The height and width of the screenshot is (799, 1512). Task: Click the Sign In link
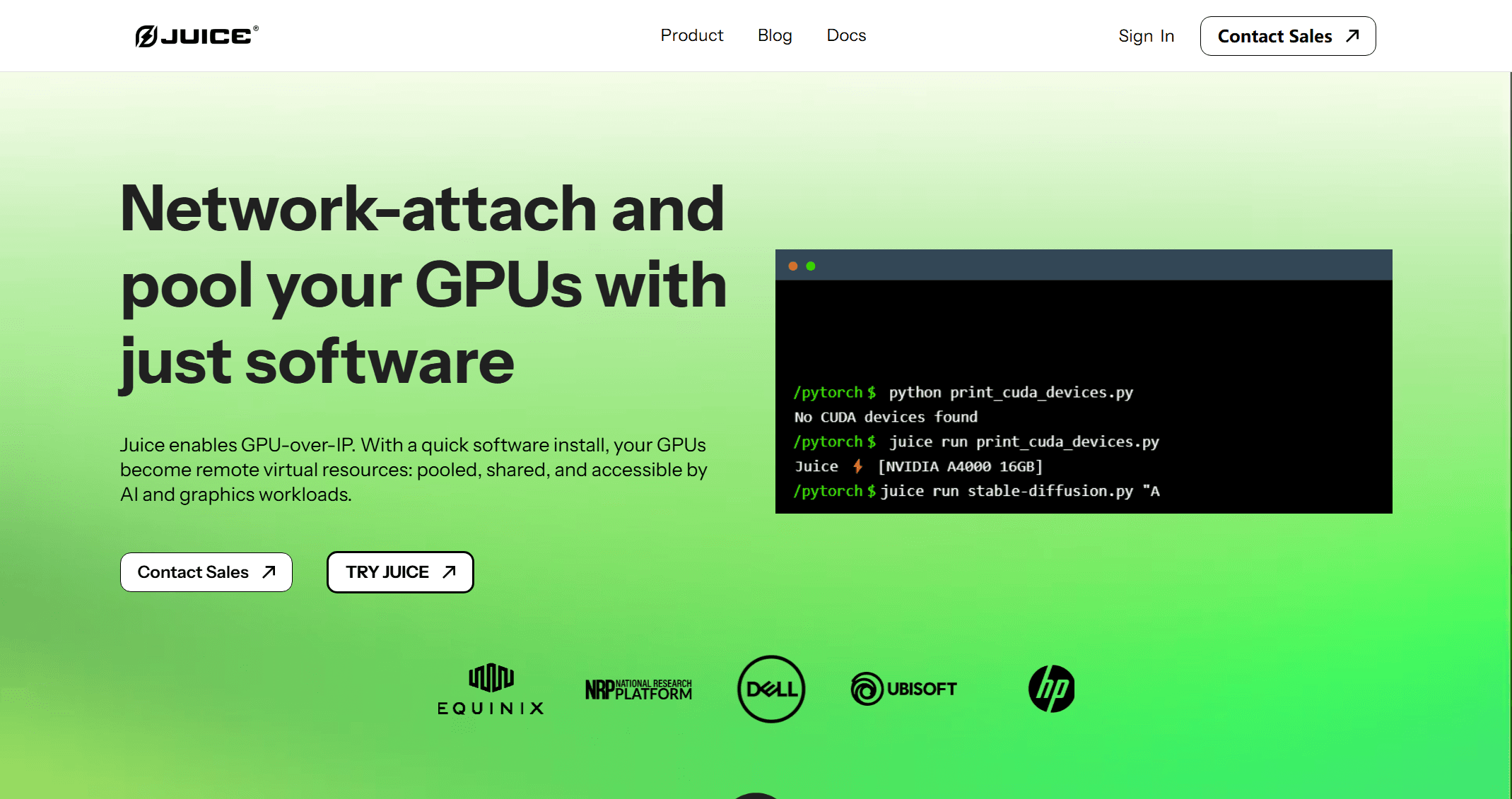tap(1146, 36)
